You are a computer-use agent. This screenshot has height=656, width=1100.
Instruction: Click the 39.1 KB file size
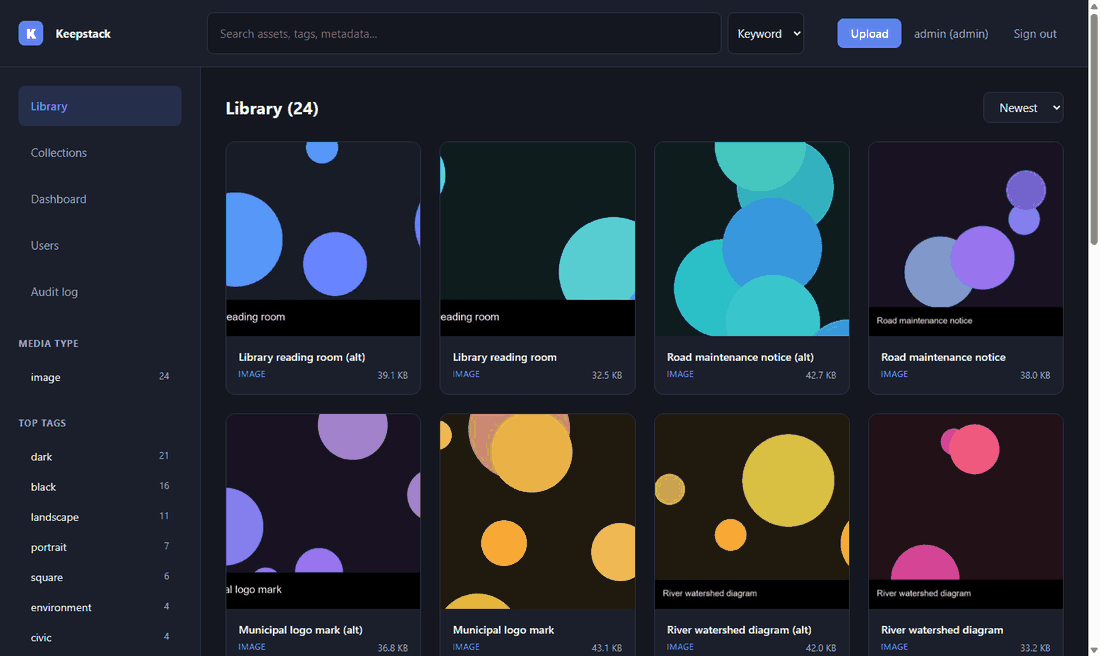coord(392,375)
